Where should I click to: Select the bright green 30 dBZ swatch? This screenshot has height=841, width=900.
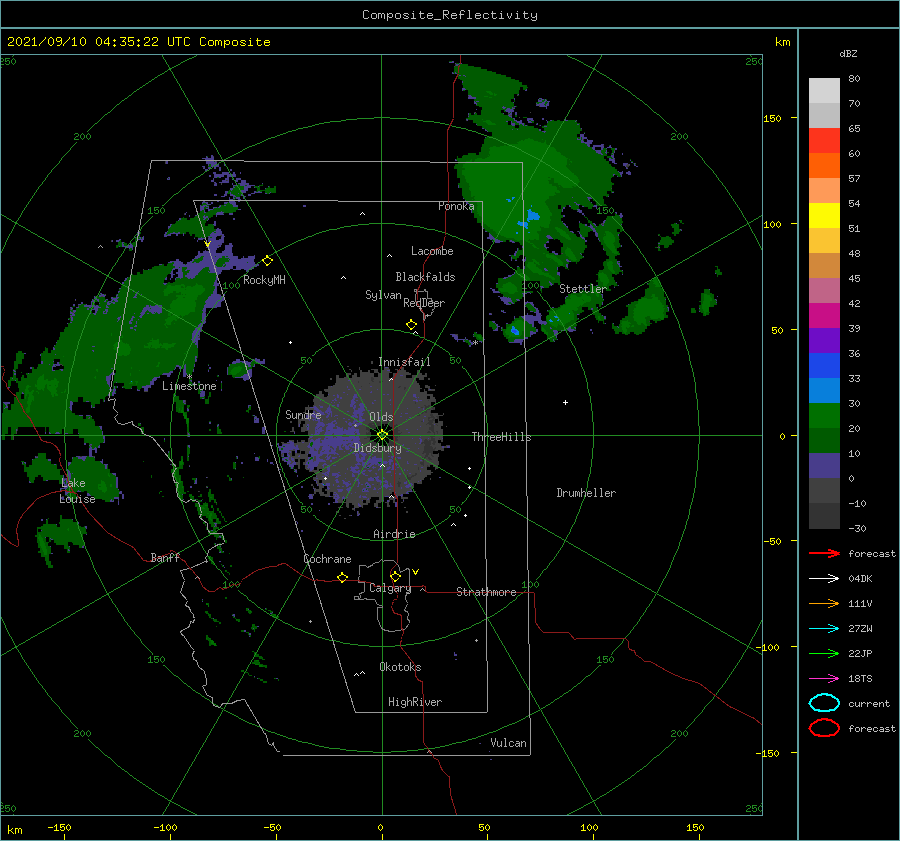(x=824, y=415)
